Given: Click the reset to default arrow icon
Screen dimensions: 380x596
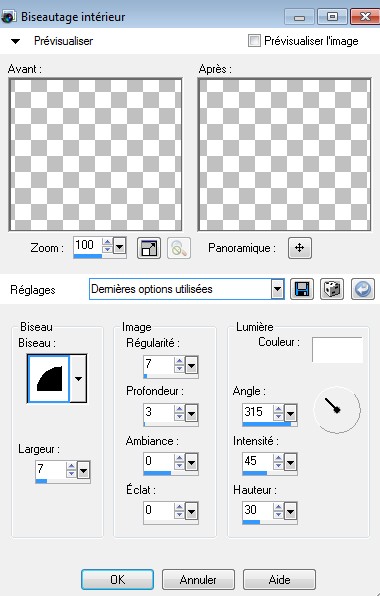Looking at the screenshot, I should pyautogui.click(x=363, y=290).
